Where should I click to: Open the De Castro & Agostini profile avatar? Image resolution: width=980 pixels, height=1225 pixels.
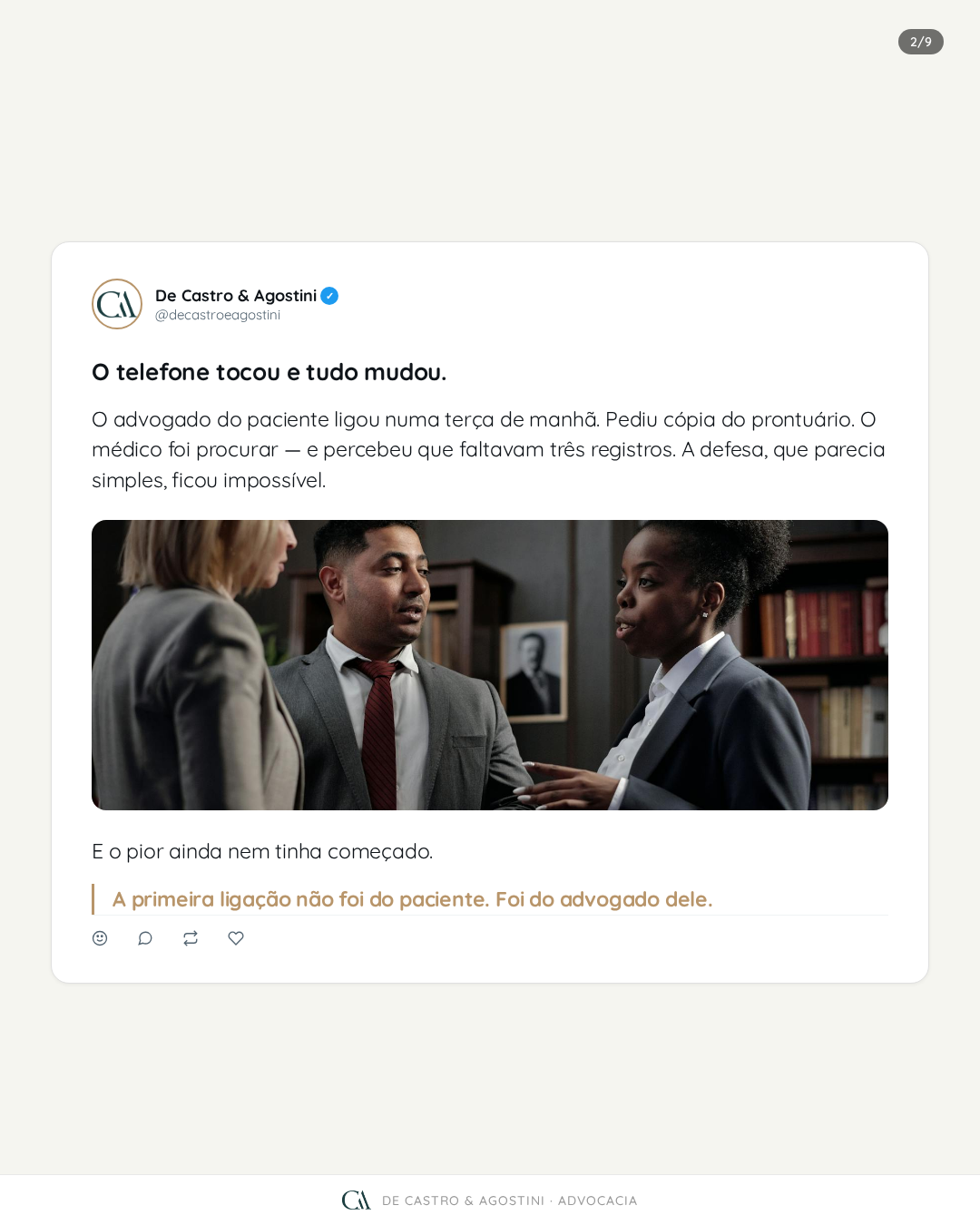pyautogui.click(x=117, y=304)
